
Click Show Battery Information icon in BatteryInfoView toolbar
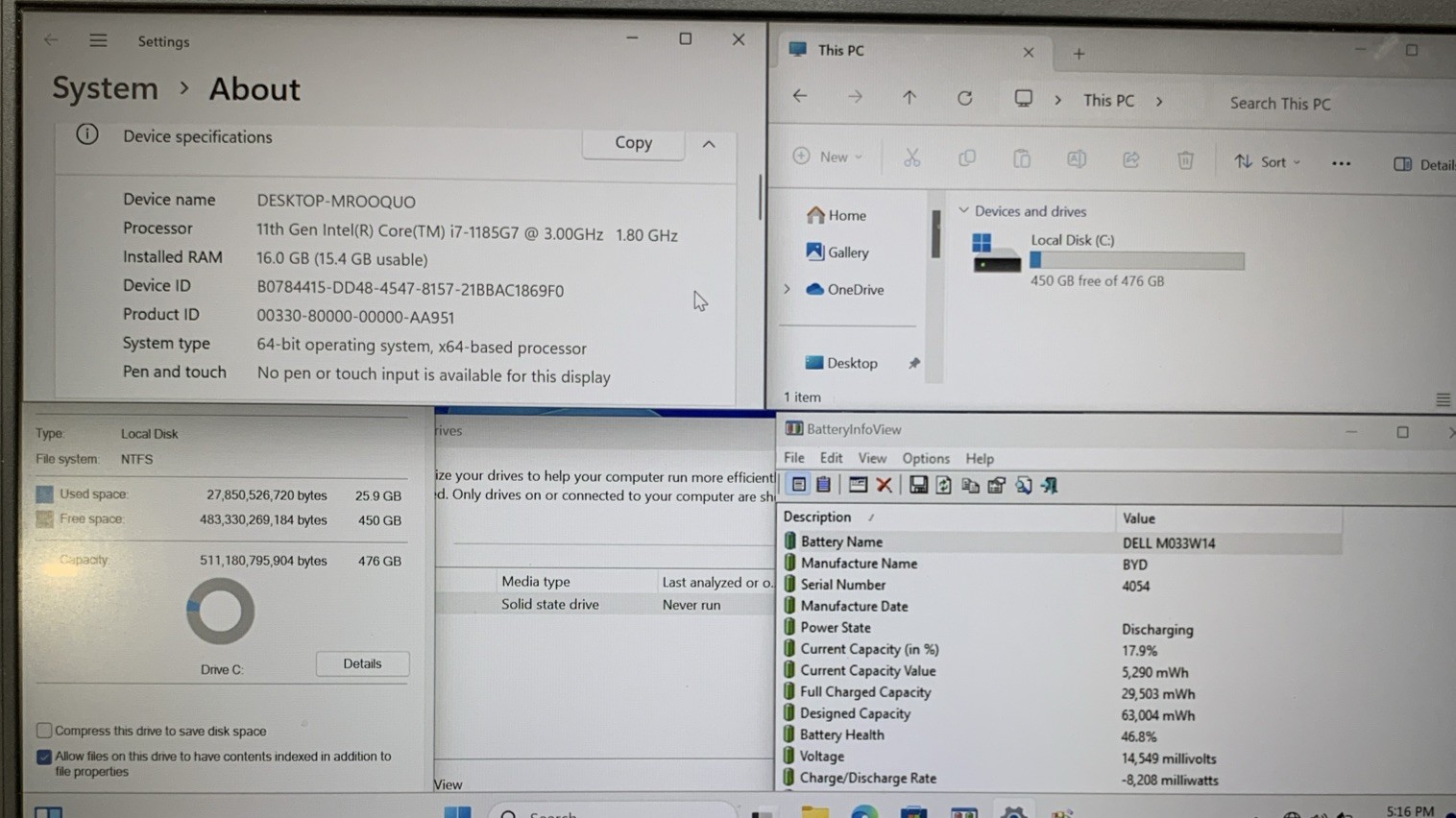[798, 485]
